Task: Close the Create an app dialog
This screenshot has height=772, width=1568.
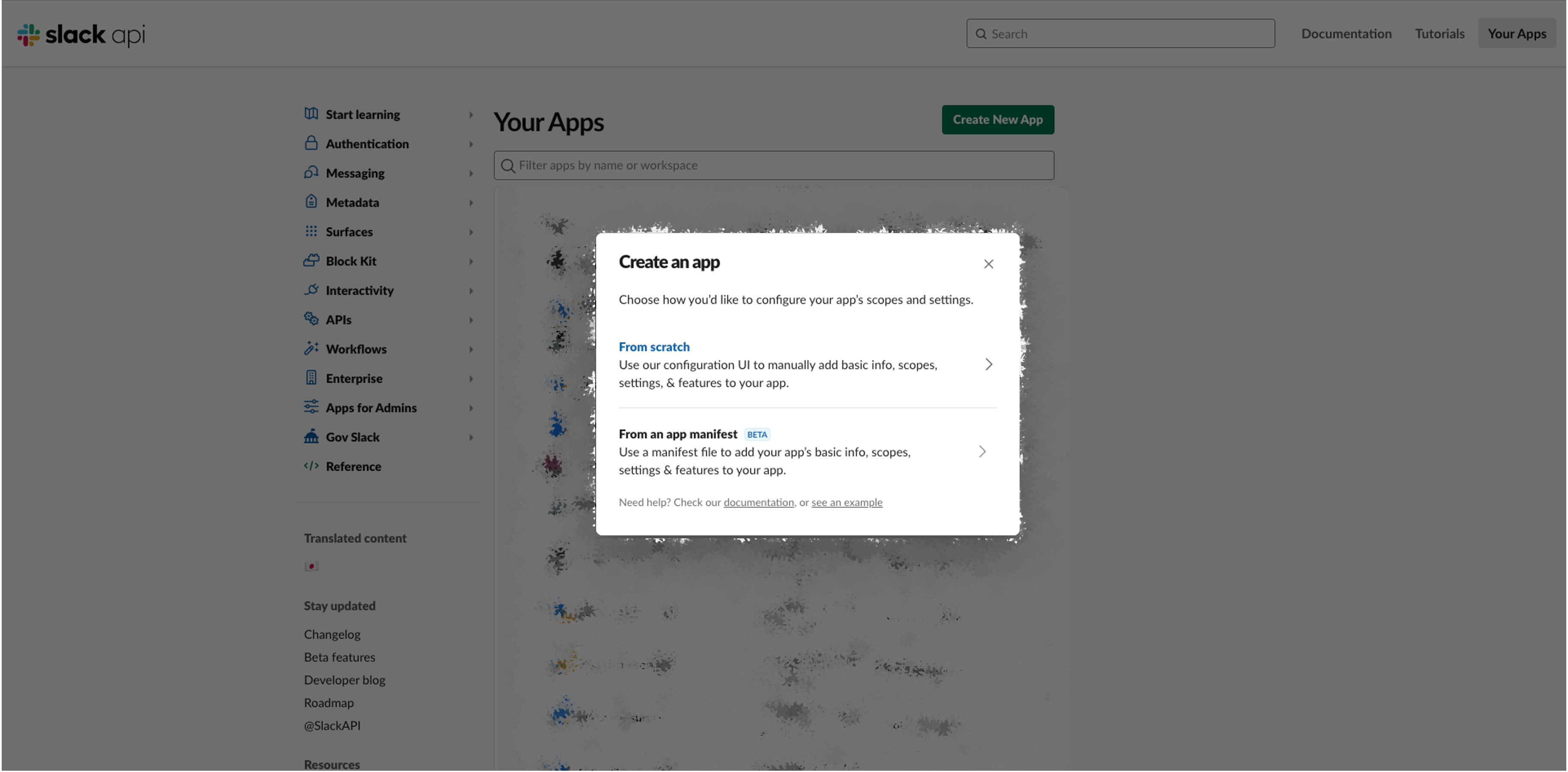Action: (x=989, y=264)
